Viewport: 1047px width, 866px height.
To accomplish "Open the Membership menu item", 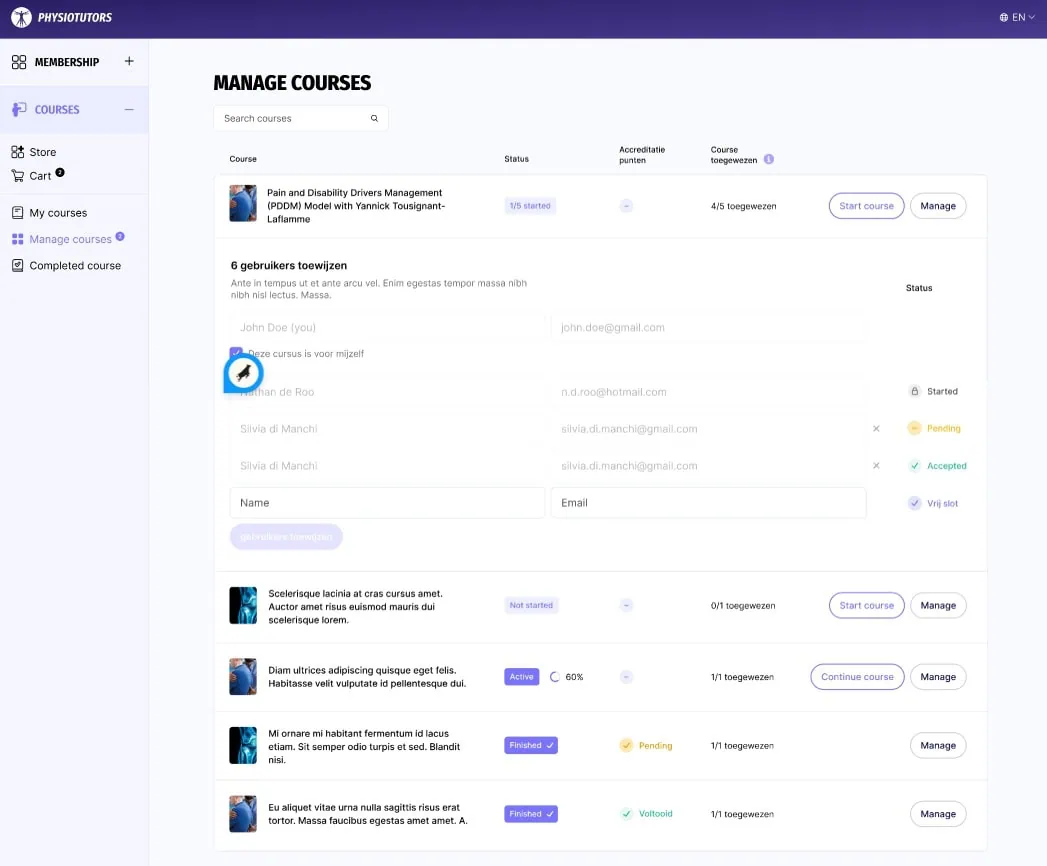I will pyautogui.click(x=67, y=62).
